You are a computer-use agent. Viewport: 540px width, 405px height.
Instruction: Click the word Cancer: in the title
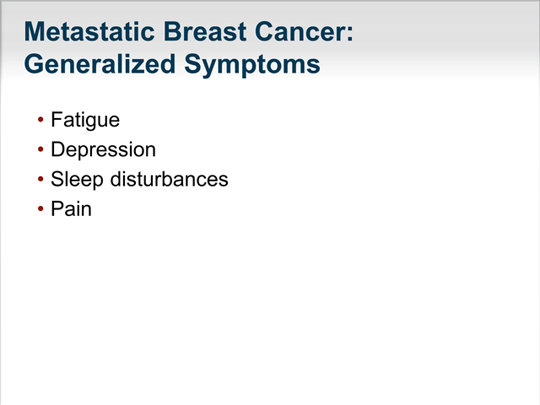pos(304,32)
